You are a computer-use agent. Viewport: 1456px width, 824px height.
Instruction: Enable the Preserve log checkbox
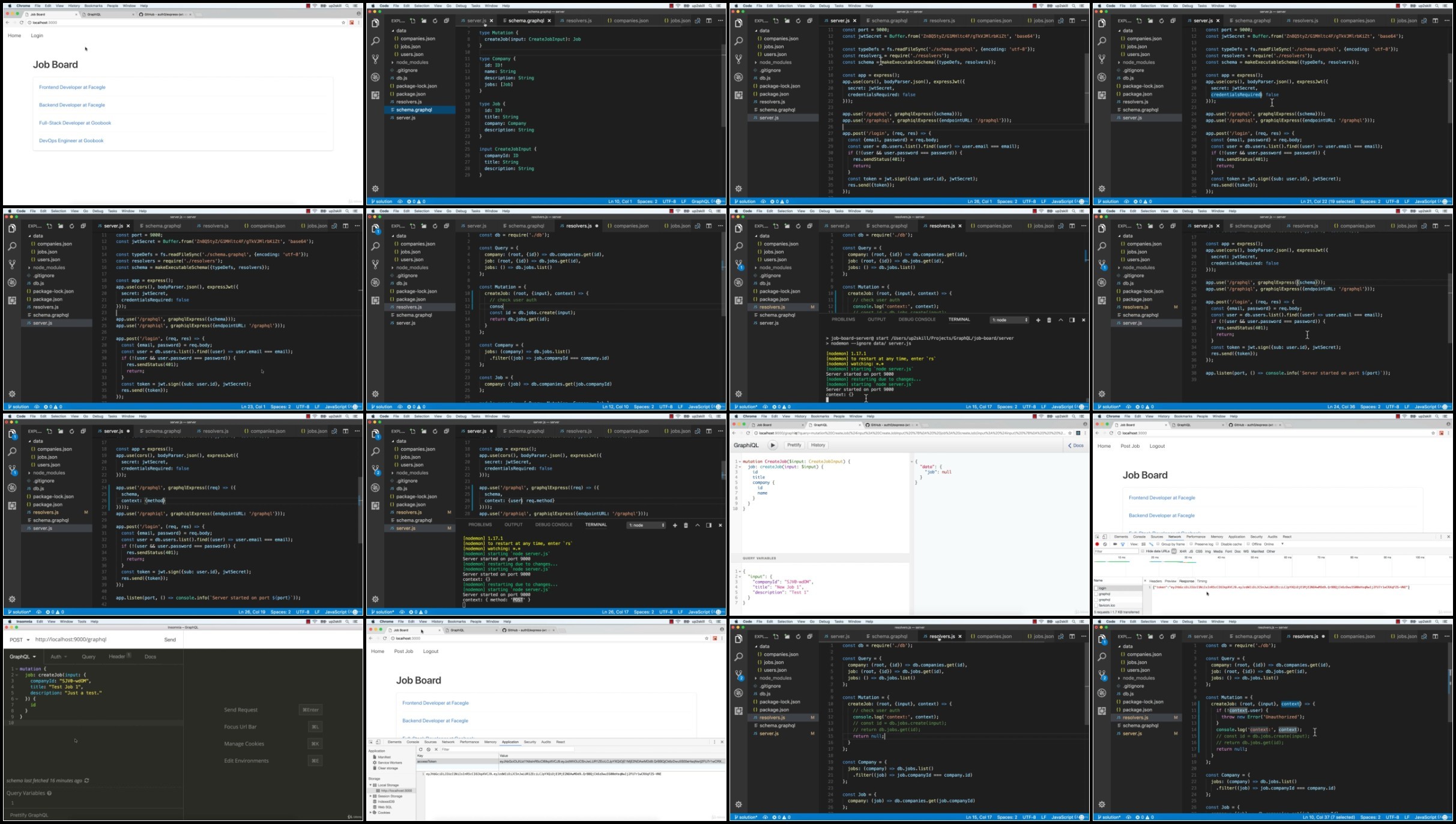click(x=1191, y=544)
